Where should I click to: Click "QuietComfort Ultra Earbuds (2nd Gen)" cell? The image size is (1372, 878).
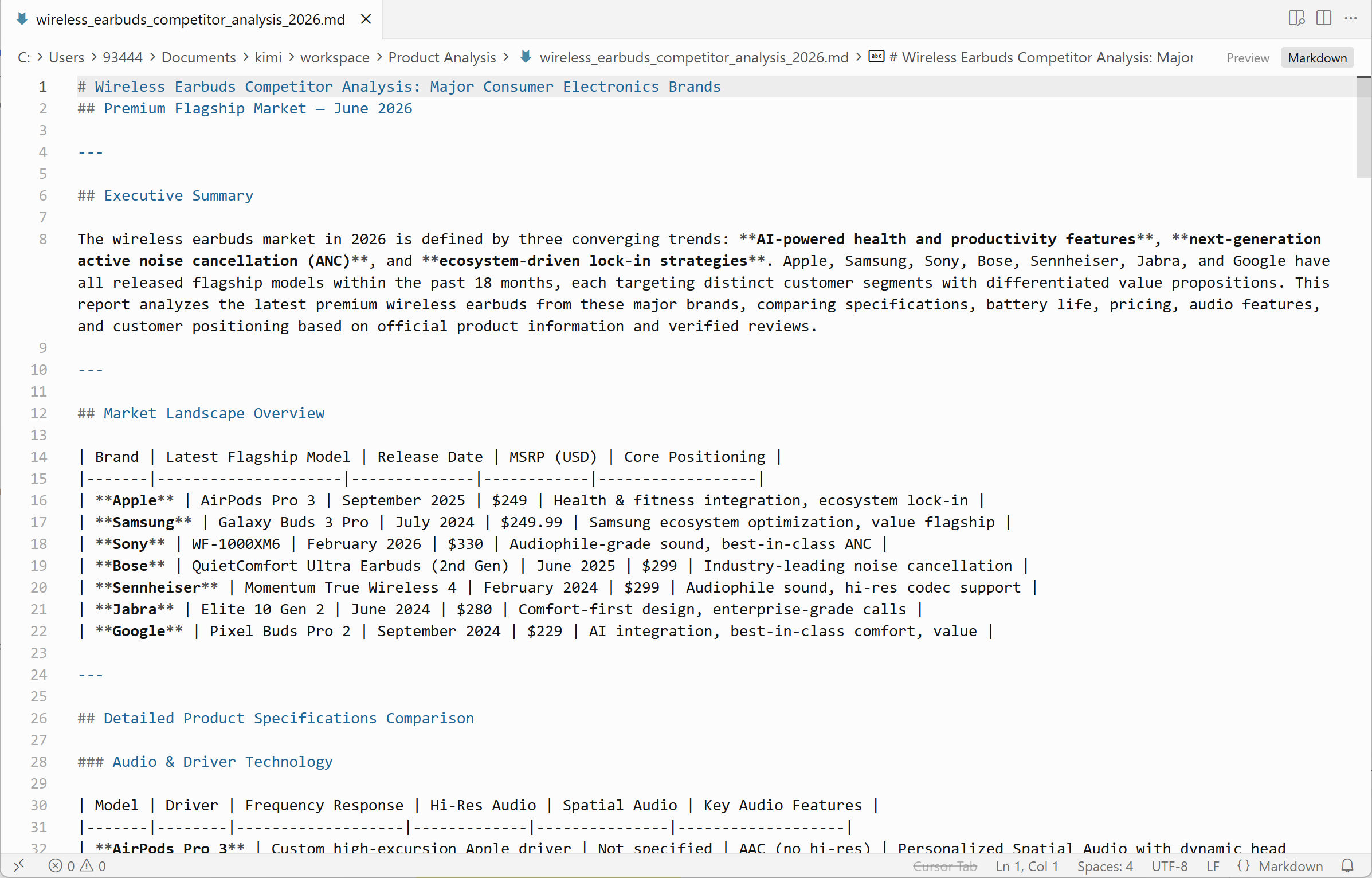tap(350, 566)
